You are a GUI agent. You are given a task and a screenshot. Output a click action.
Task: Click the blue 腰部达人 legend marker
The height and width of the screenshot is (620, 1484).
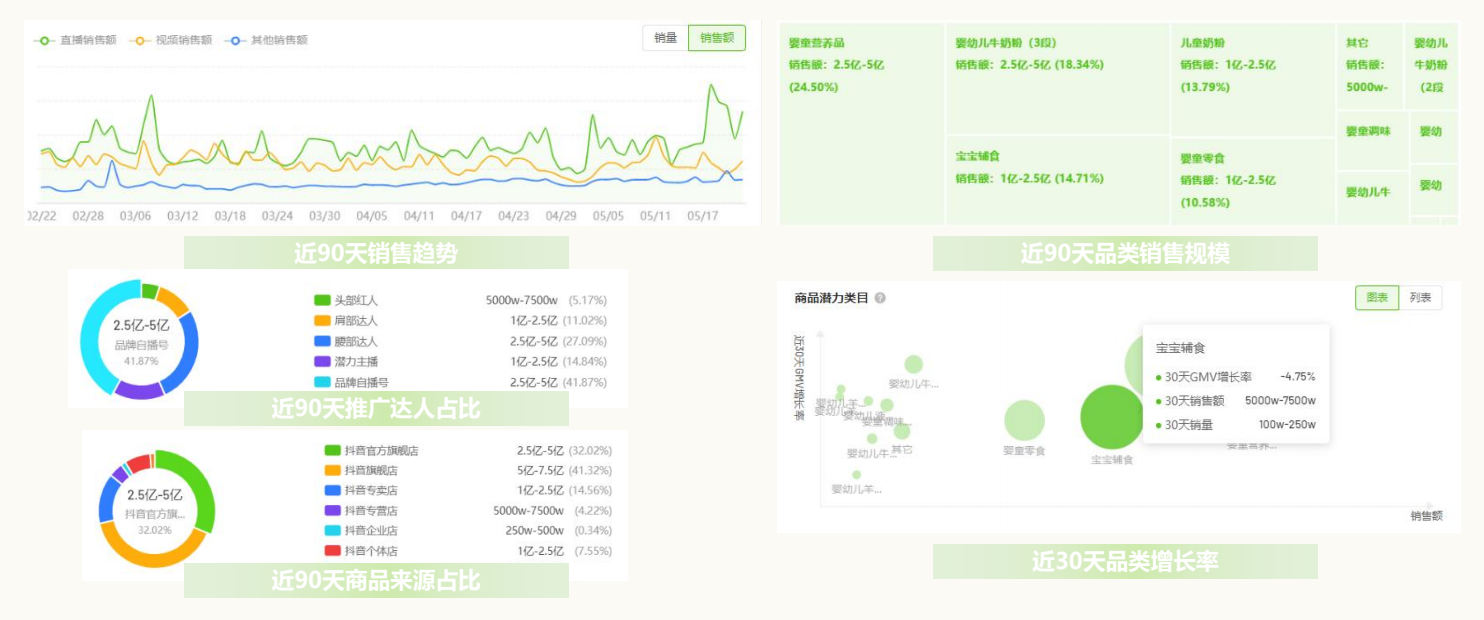click(322, 343)
